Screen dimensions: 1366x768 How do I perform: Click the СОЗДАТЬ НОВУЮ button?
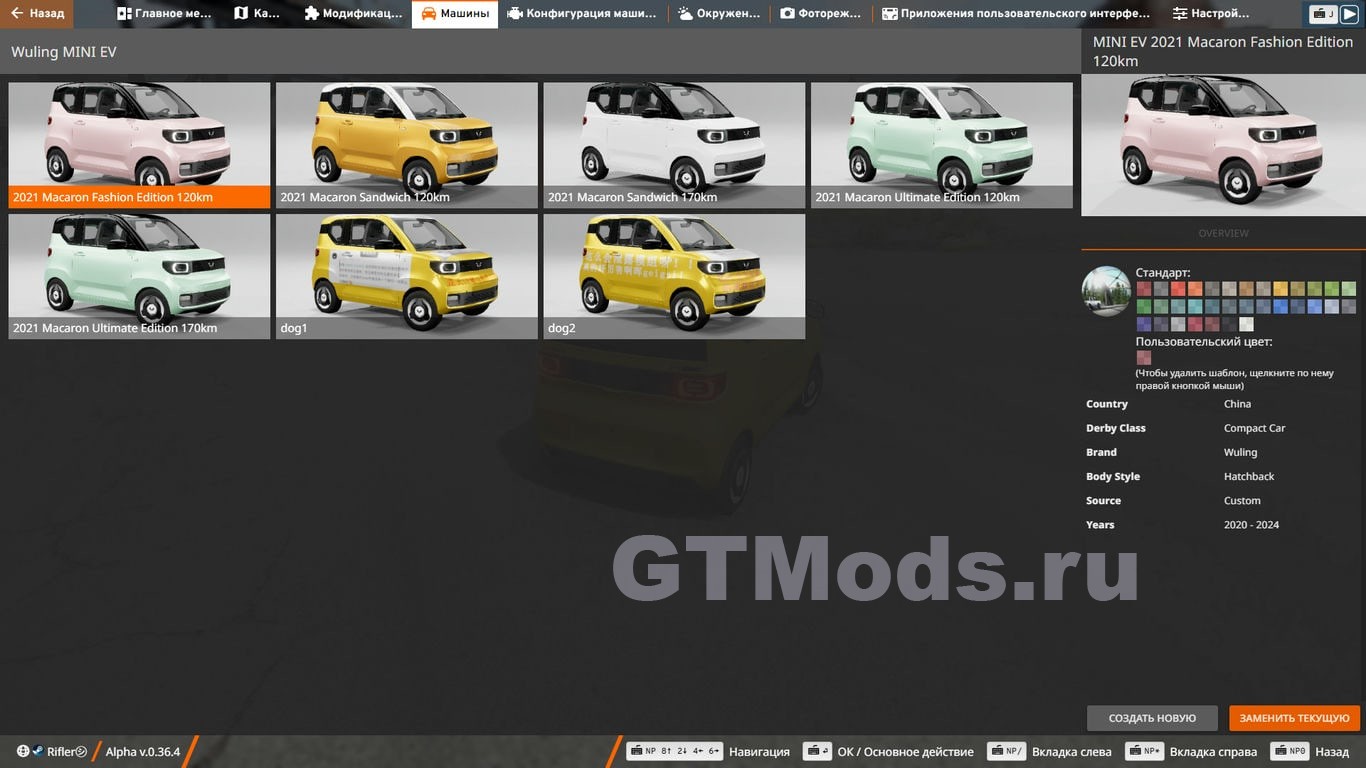pos(1152,718)
